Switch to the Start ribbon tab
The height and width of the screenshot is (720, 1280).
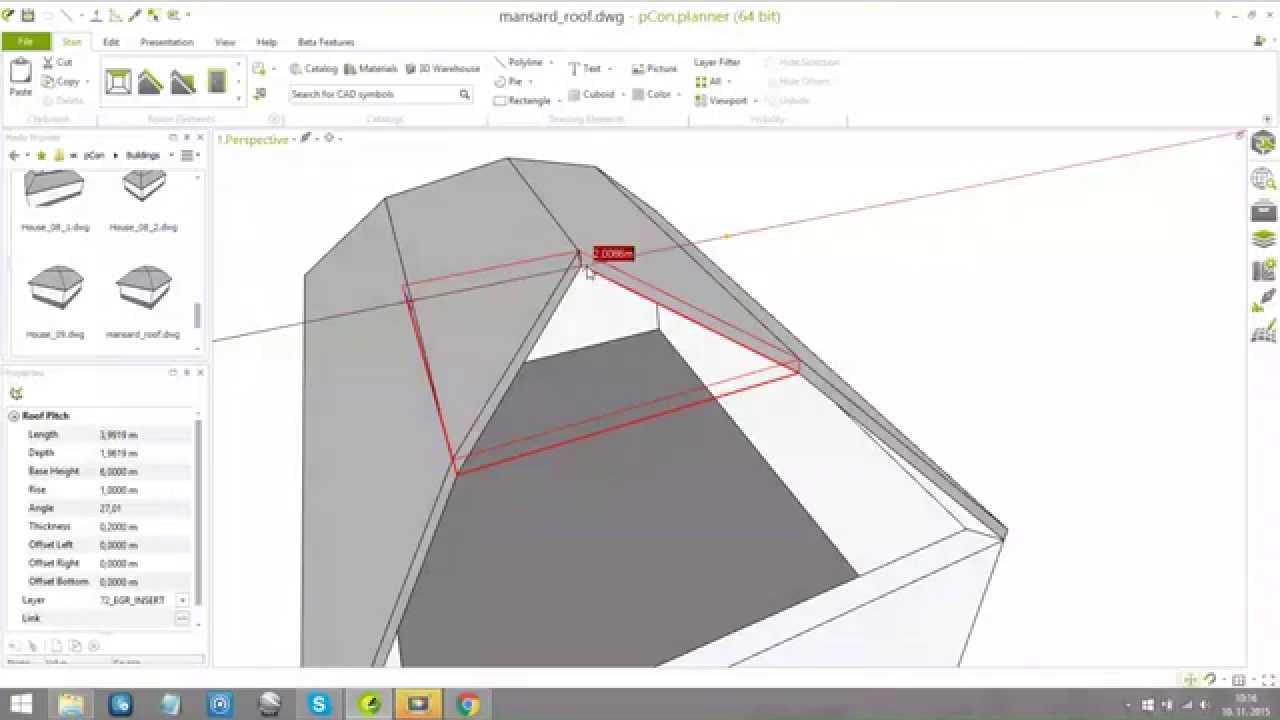71,42
